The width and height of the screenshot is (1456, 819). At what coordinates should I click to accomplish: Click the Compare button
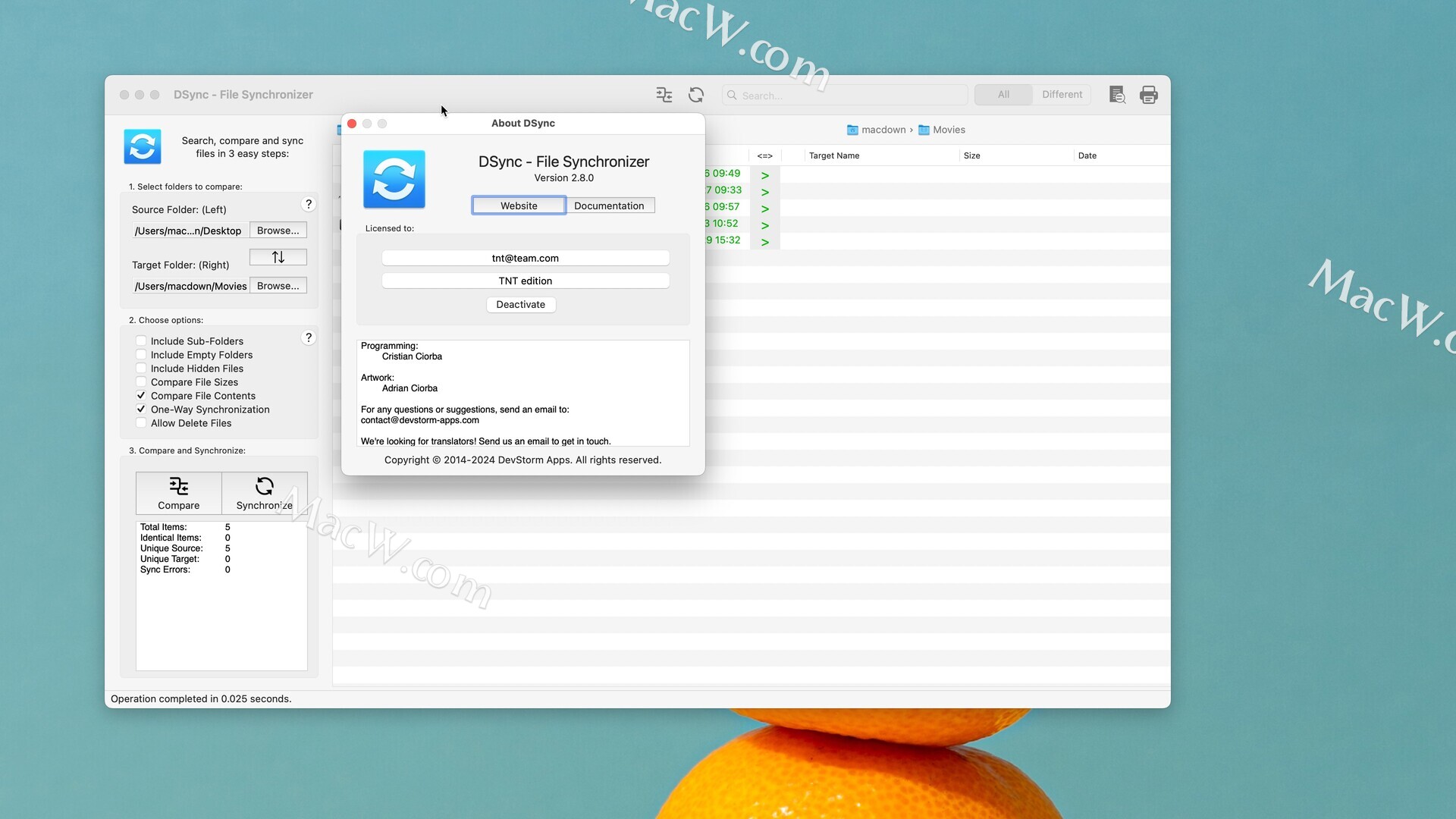[x=179, y=493]
